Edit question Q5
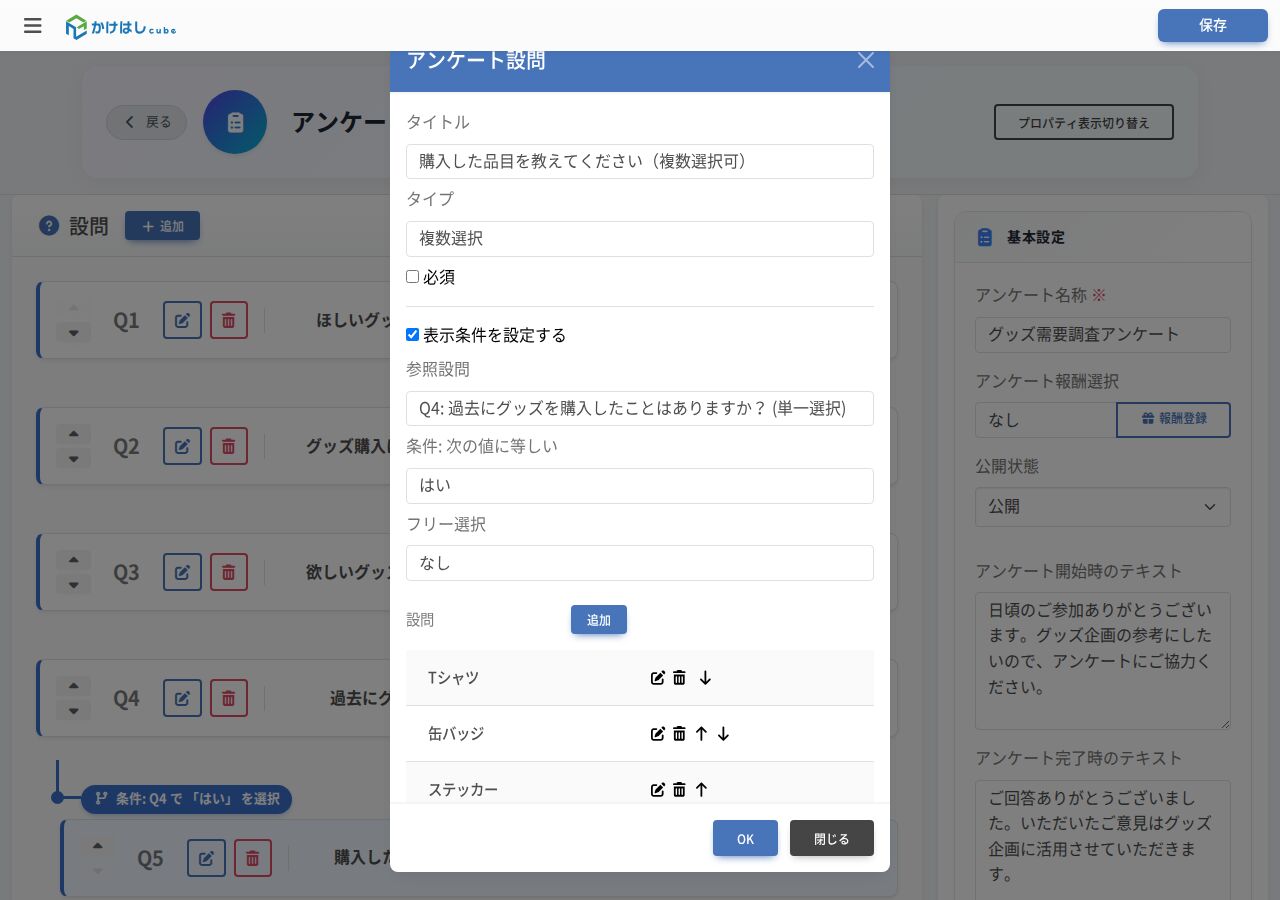Image resolution: width=1280 pixels, height=900 pixels. click(x=206, y=858)
